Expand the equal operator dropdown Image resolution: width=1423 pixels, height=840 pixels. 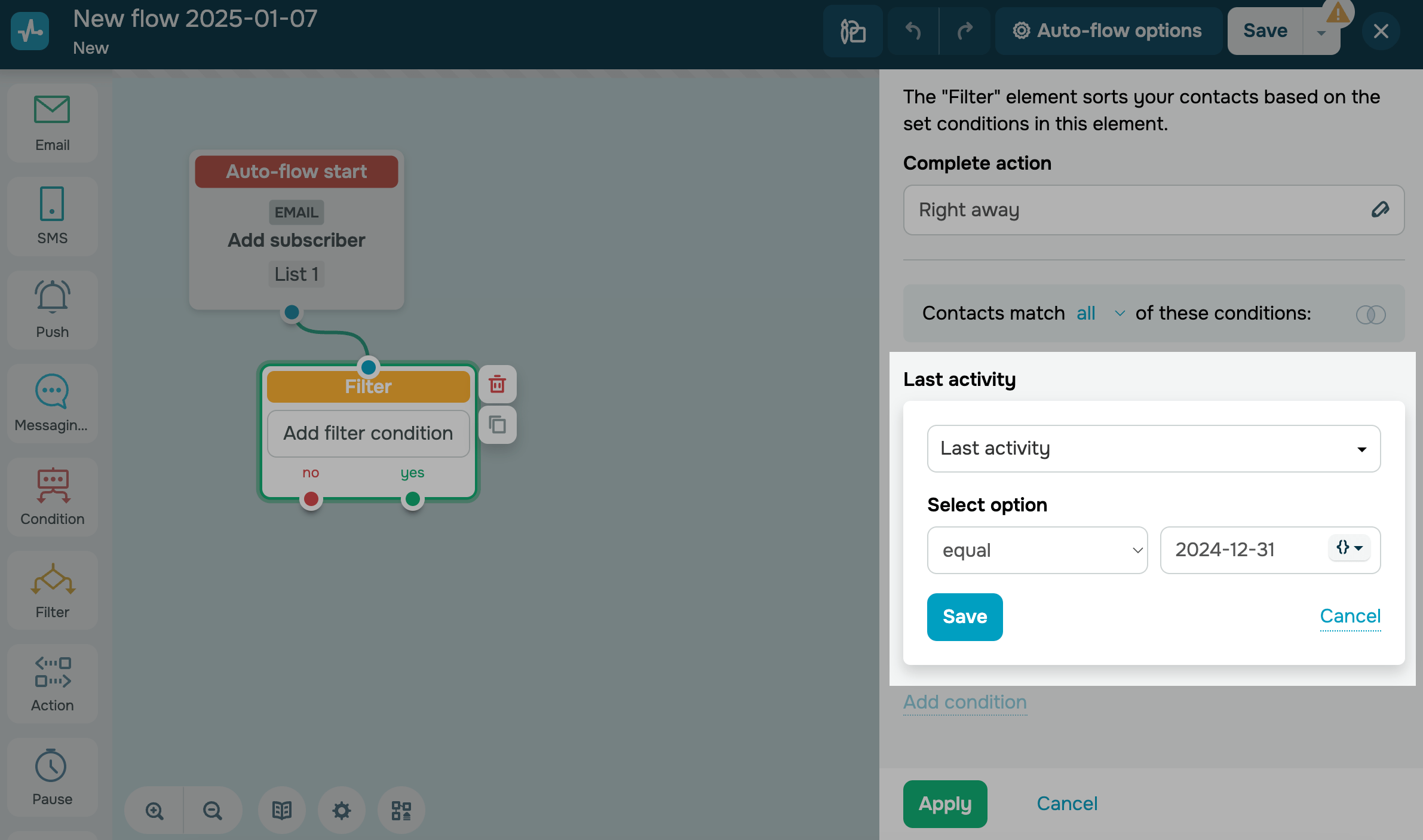point(1037,550)
